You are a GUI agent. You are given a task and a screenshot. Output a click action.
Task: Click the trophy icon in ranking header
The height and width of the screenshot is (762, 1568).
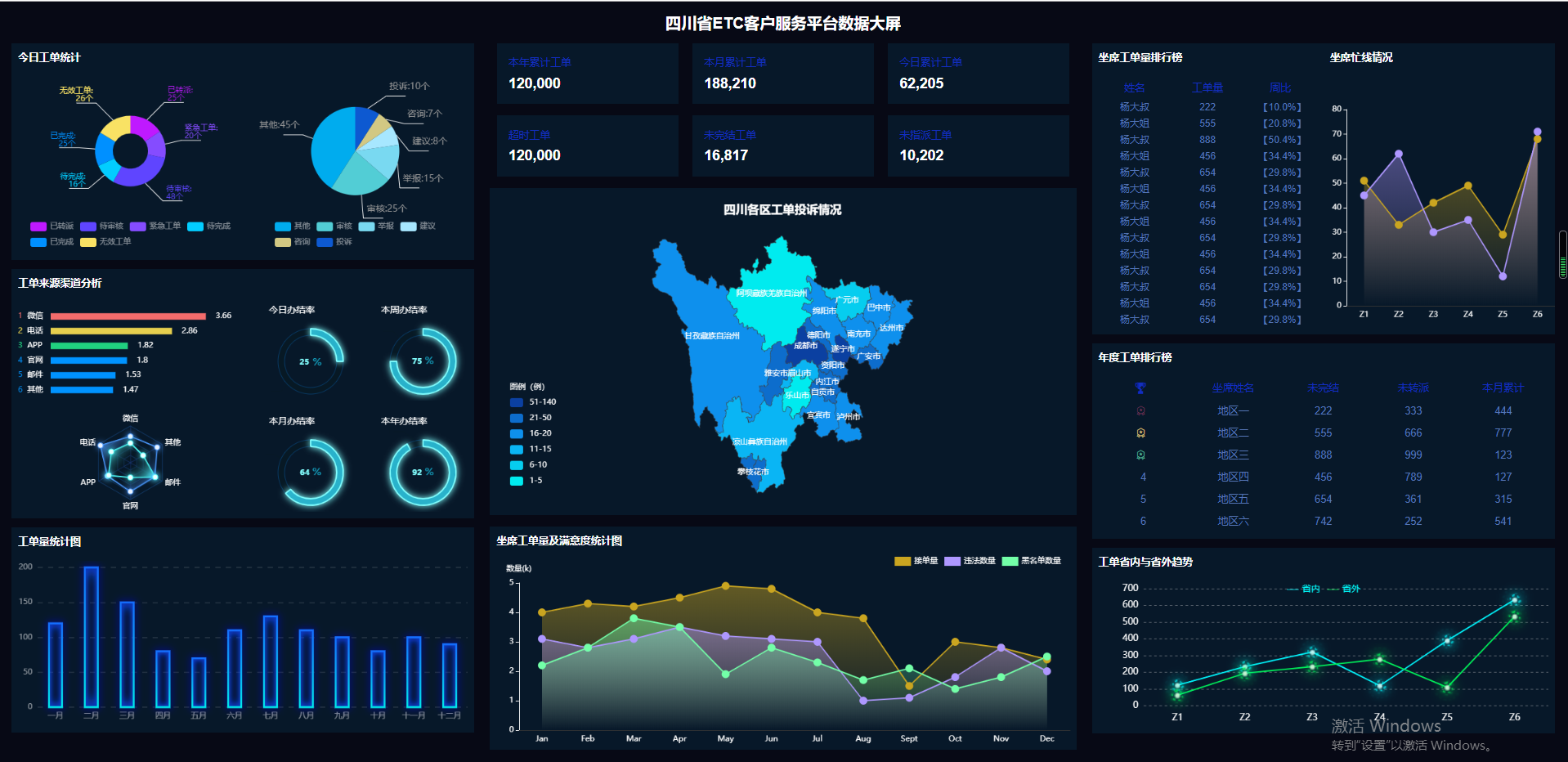(x=1140, y=388)
